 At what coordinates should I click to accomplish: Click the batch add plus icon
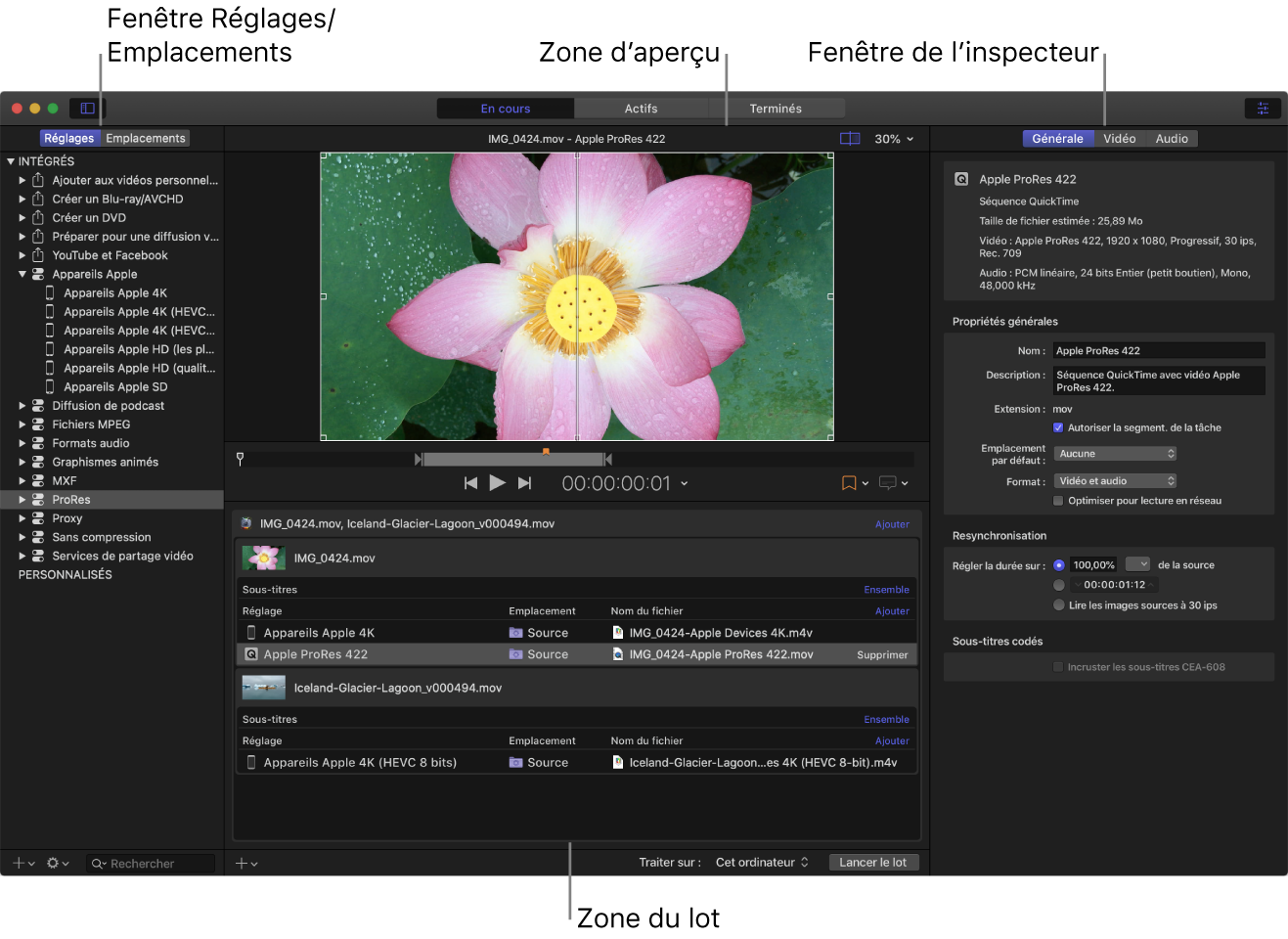click(246, 864)
